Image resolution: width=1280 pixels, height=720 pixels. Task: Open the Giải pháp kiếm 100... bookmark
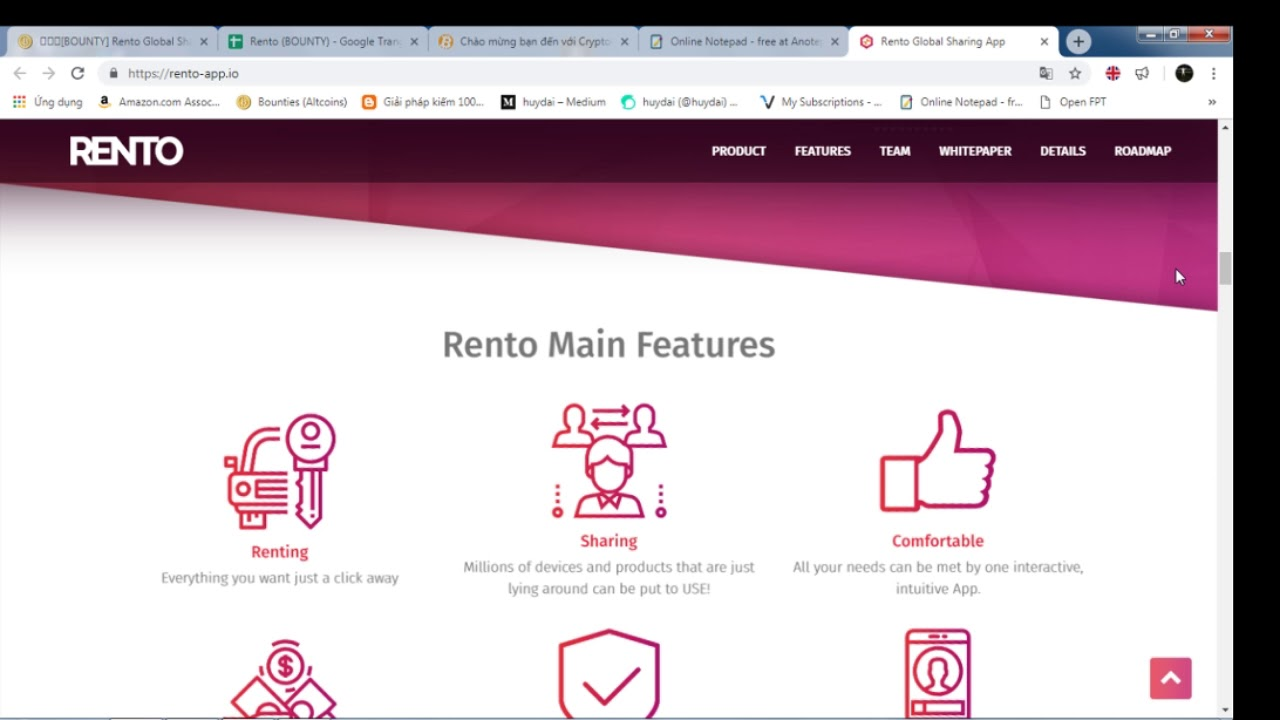pyautogui.click(x=423, y=102)
